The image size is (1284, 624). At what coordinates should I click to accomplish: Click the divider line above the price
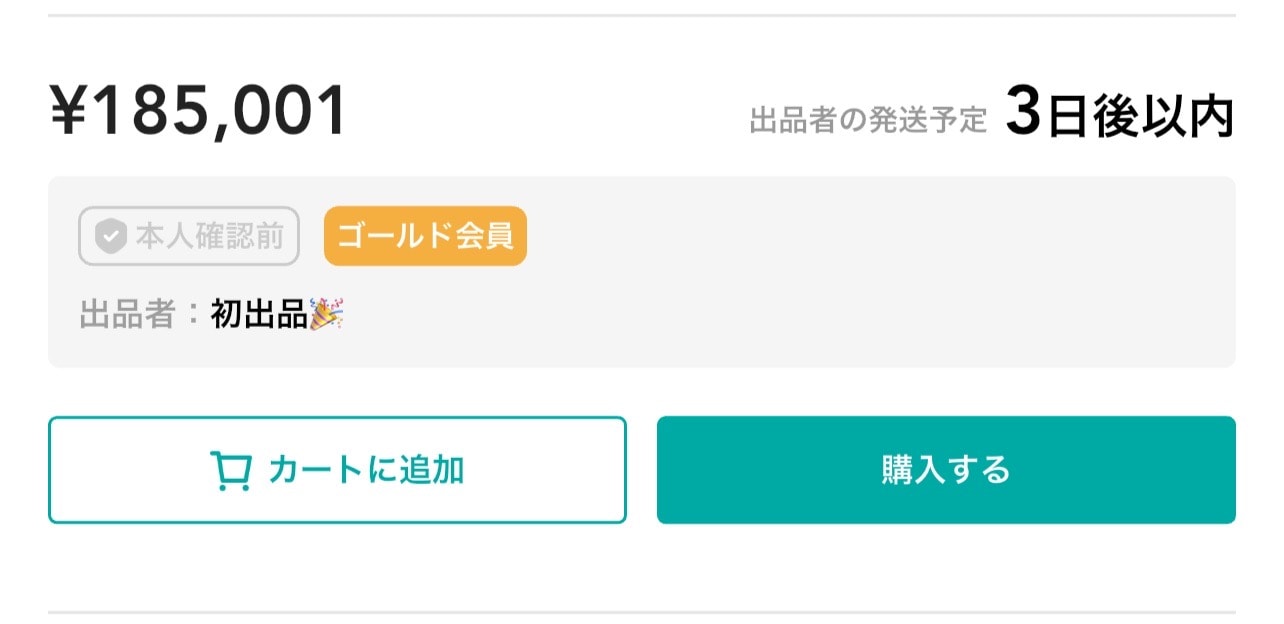642,16
